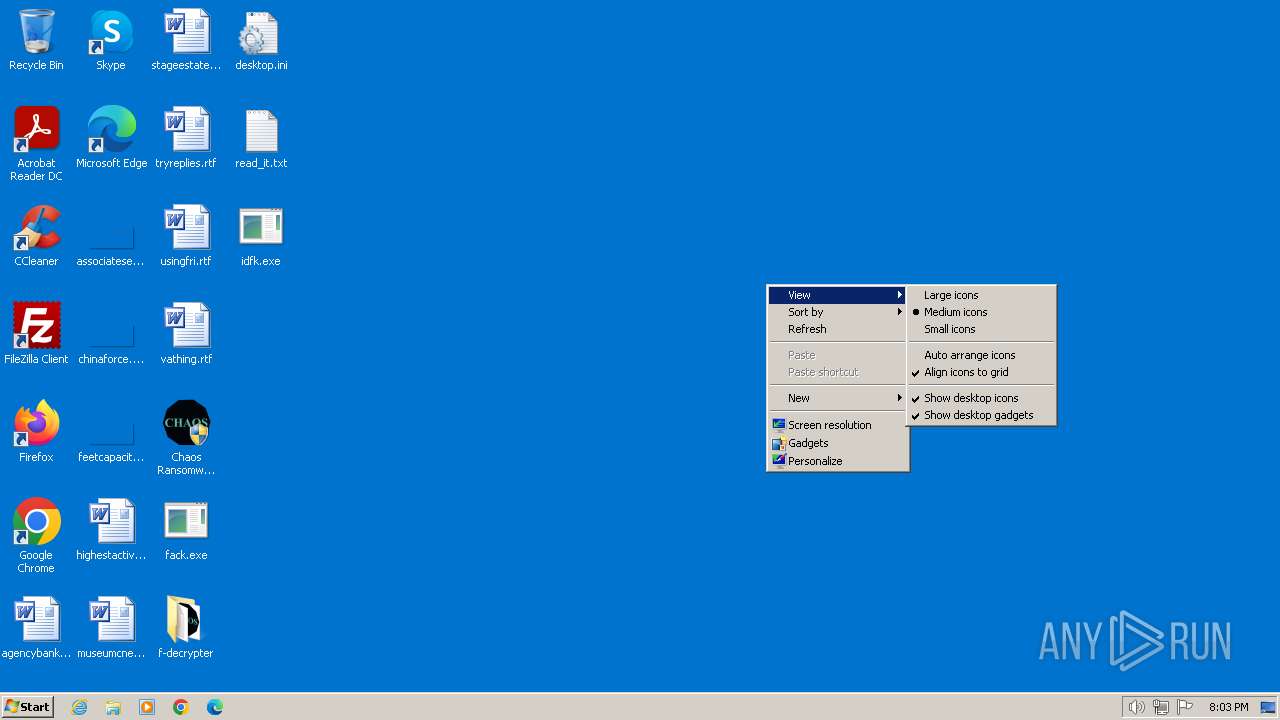Enable Auto arrange icons
This screenshot has height=720, width=1280.
coord(981,355)
